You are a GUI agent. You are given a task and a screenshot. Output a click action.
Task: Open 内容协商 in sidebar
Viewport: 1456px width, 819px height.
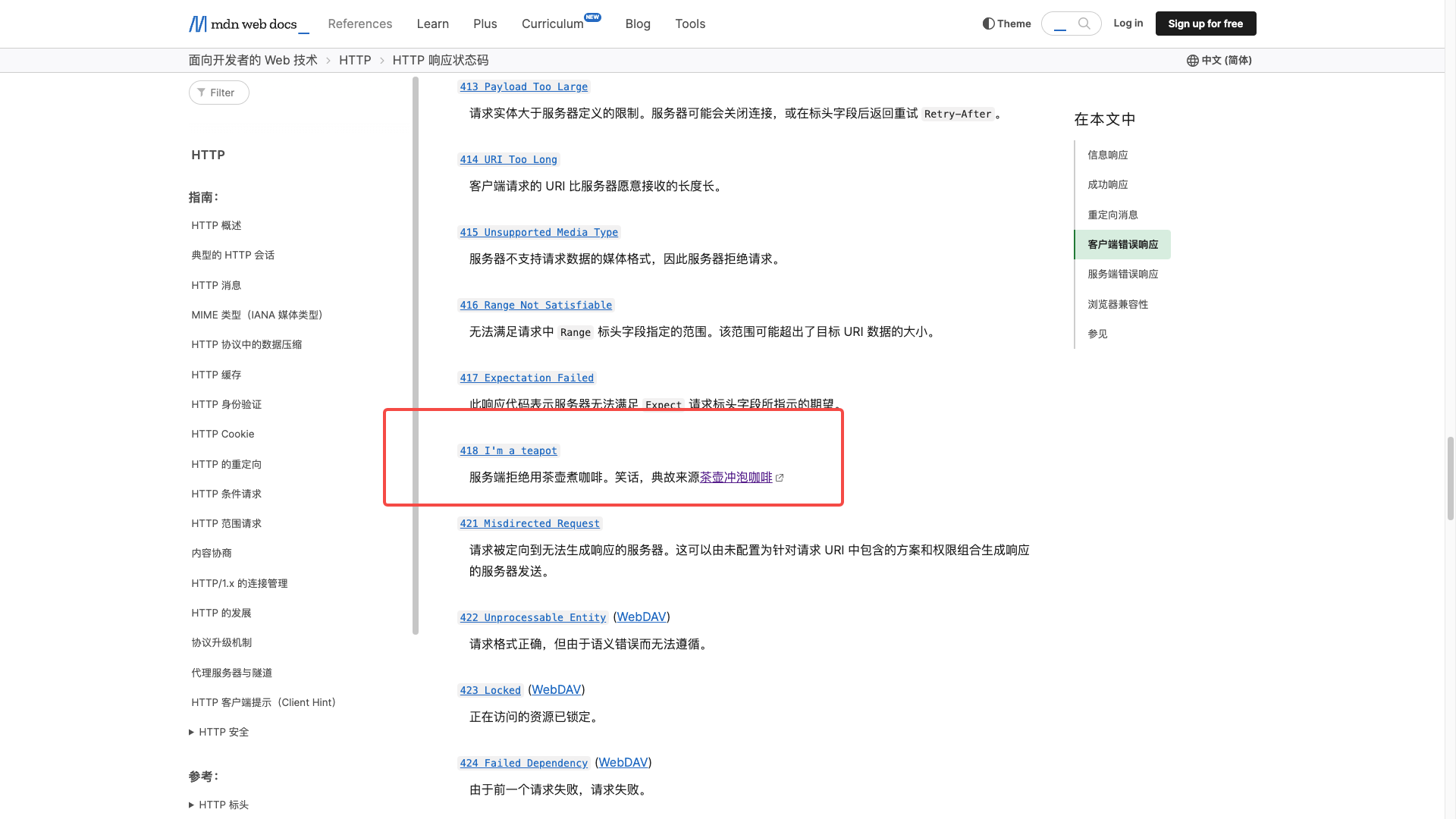(x=212, y=554)
